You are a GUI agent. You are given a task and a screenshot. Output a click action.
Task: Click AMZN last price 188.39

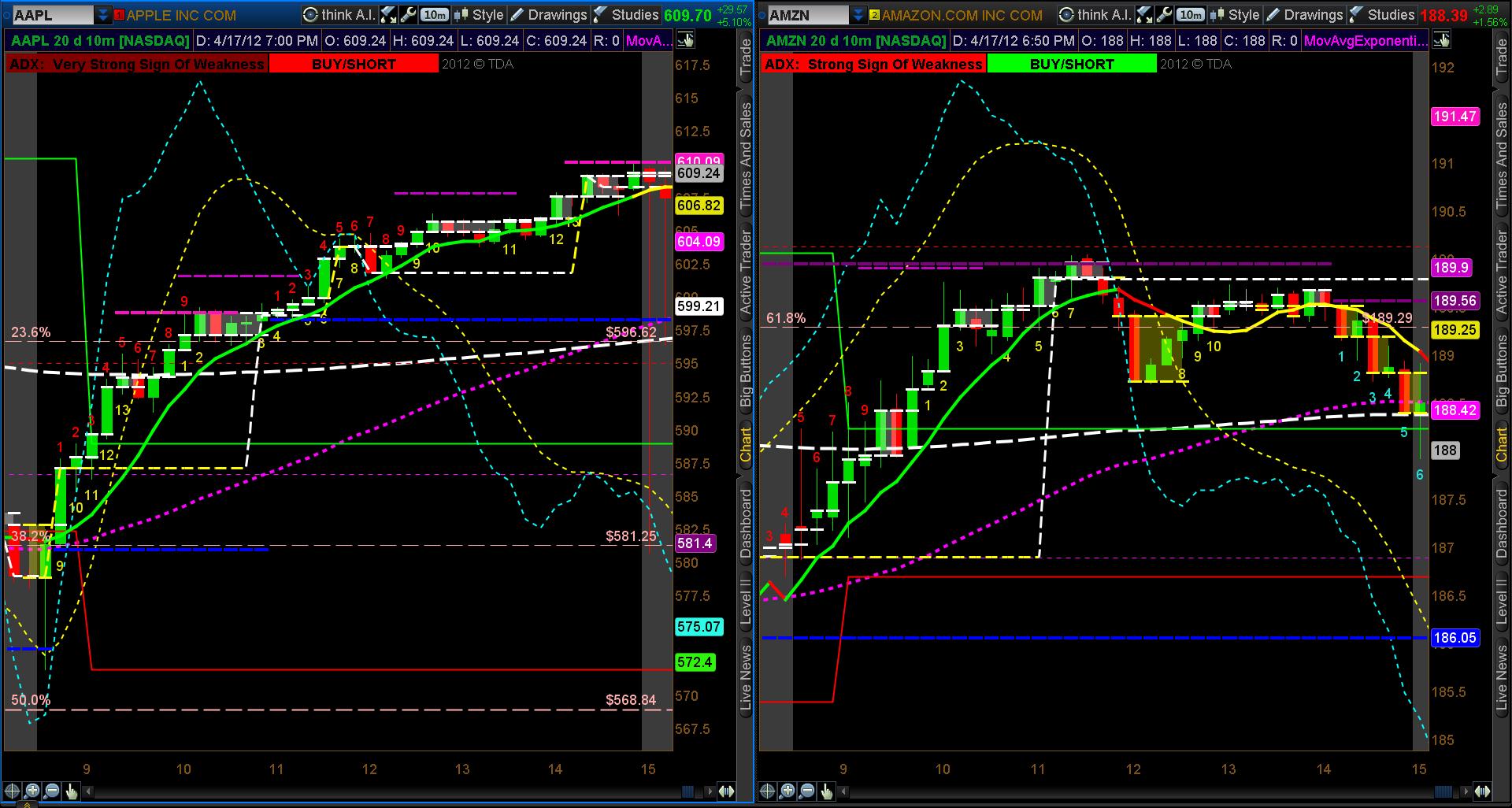tap(1443, 15)
